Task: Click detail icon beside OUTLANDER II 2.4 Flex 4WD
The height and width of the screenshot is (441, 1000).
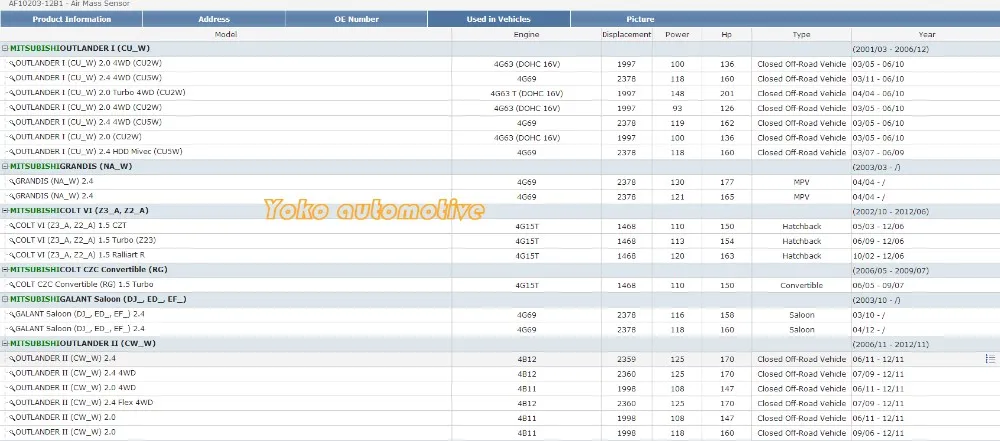Action: (11, 403)
